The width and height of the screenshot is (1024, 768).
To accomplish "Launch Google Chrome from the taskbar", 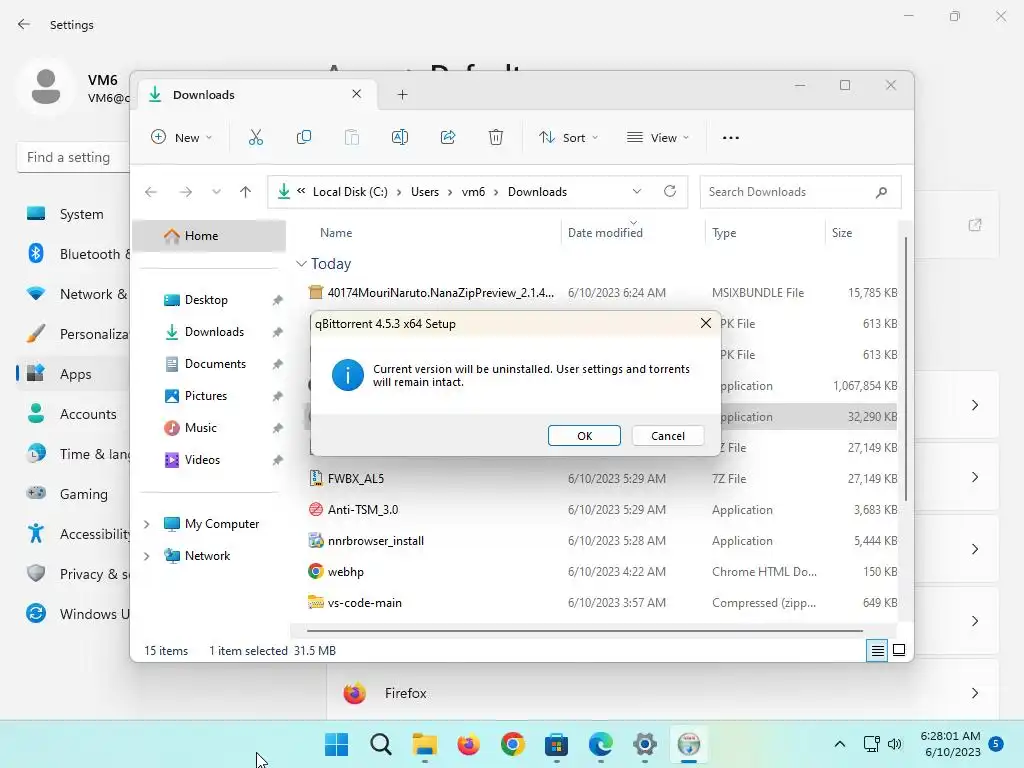I will point(513,744).
